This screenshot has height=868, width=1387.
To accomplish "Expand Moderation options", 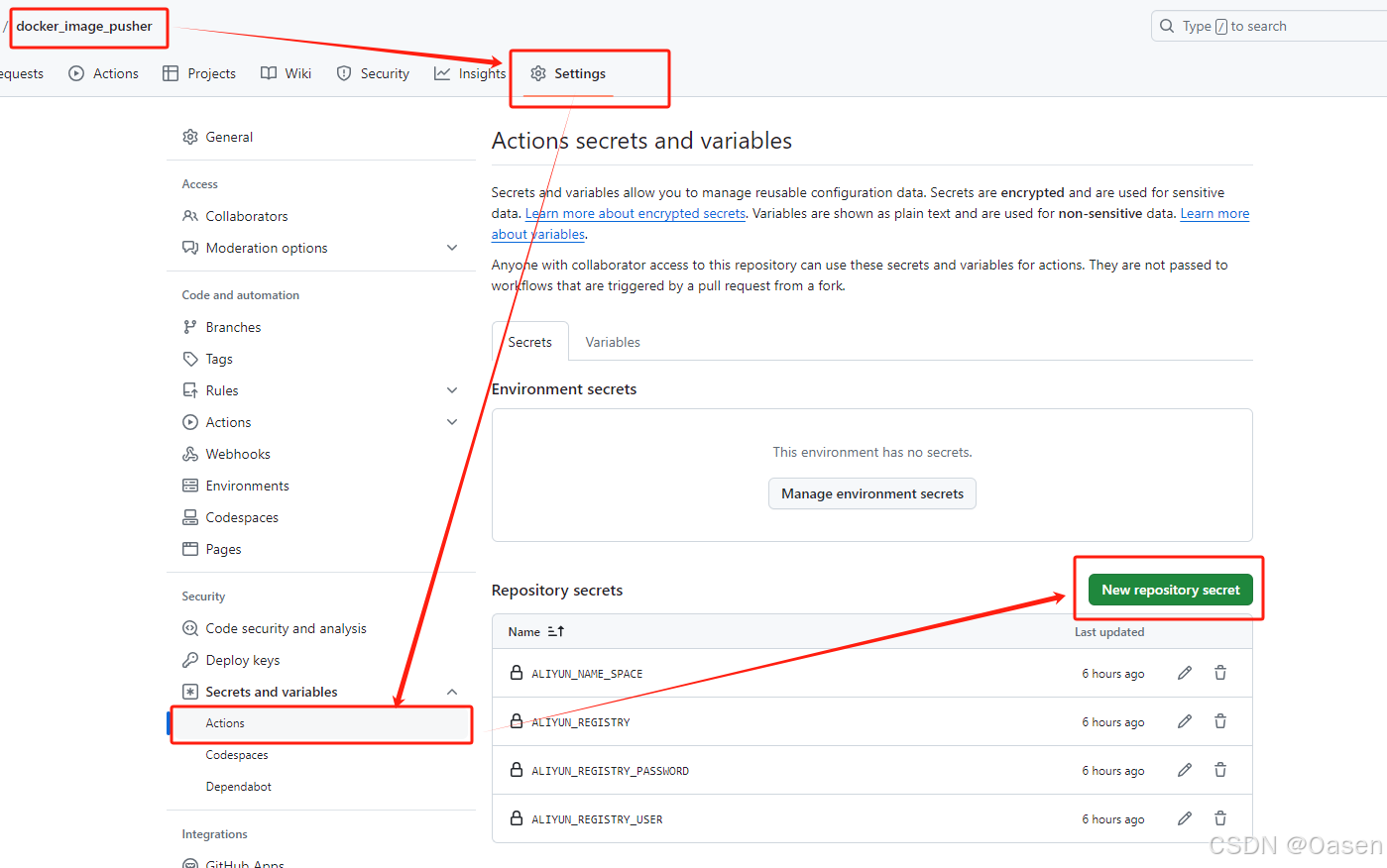I will click(x=321, y=248).
